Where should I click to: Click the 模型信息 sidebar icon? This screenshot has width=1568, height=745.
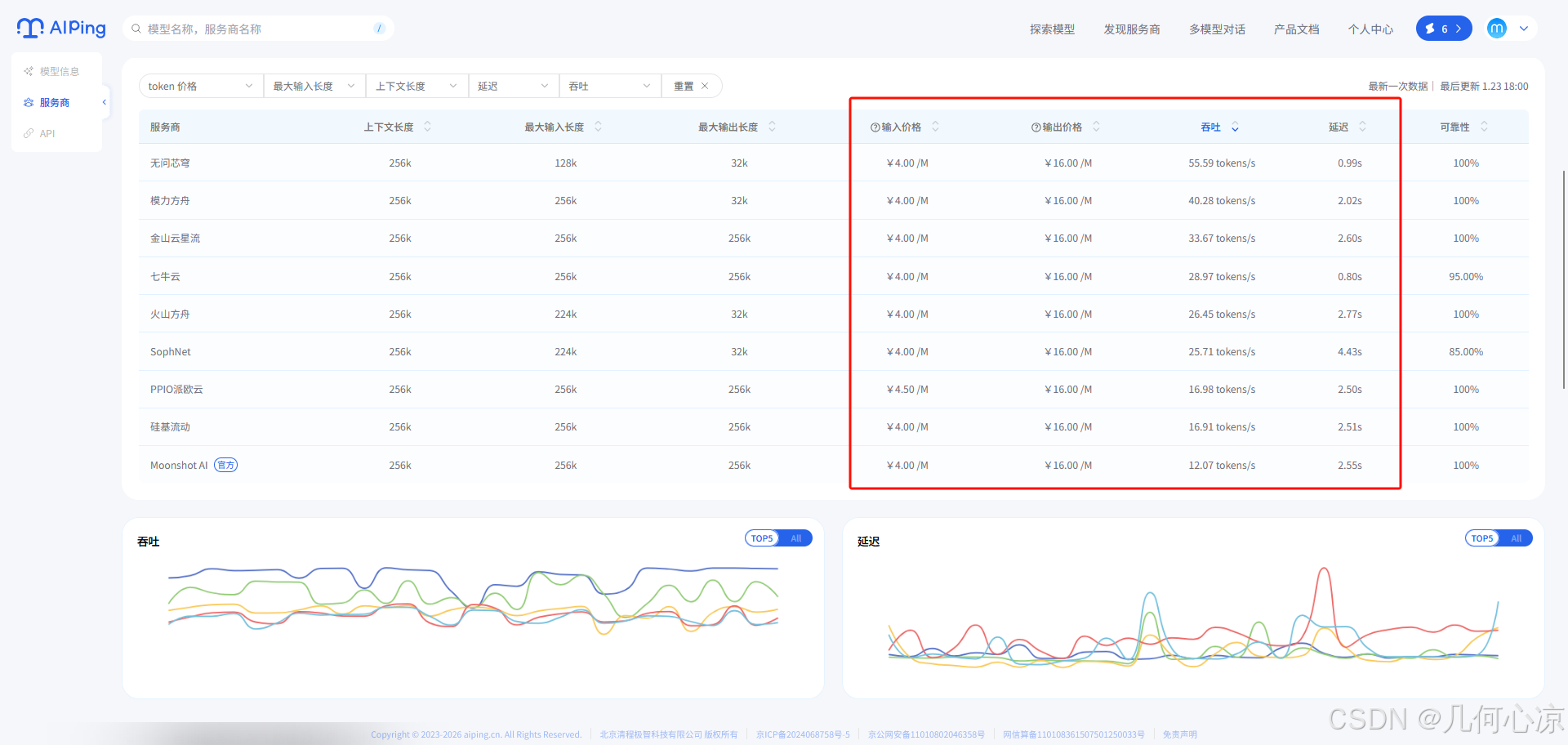[x=29, y=71]
